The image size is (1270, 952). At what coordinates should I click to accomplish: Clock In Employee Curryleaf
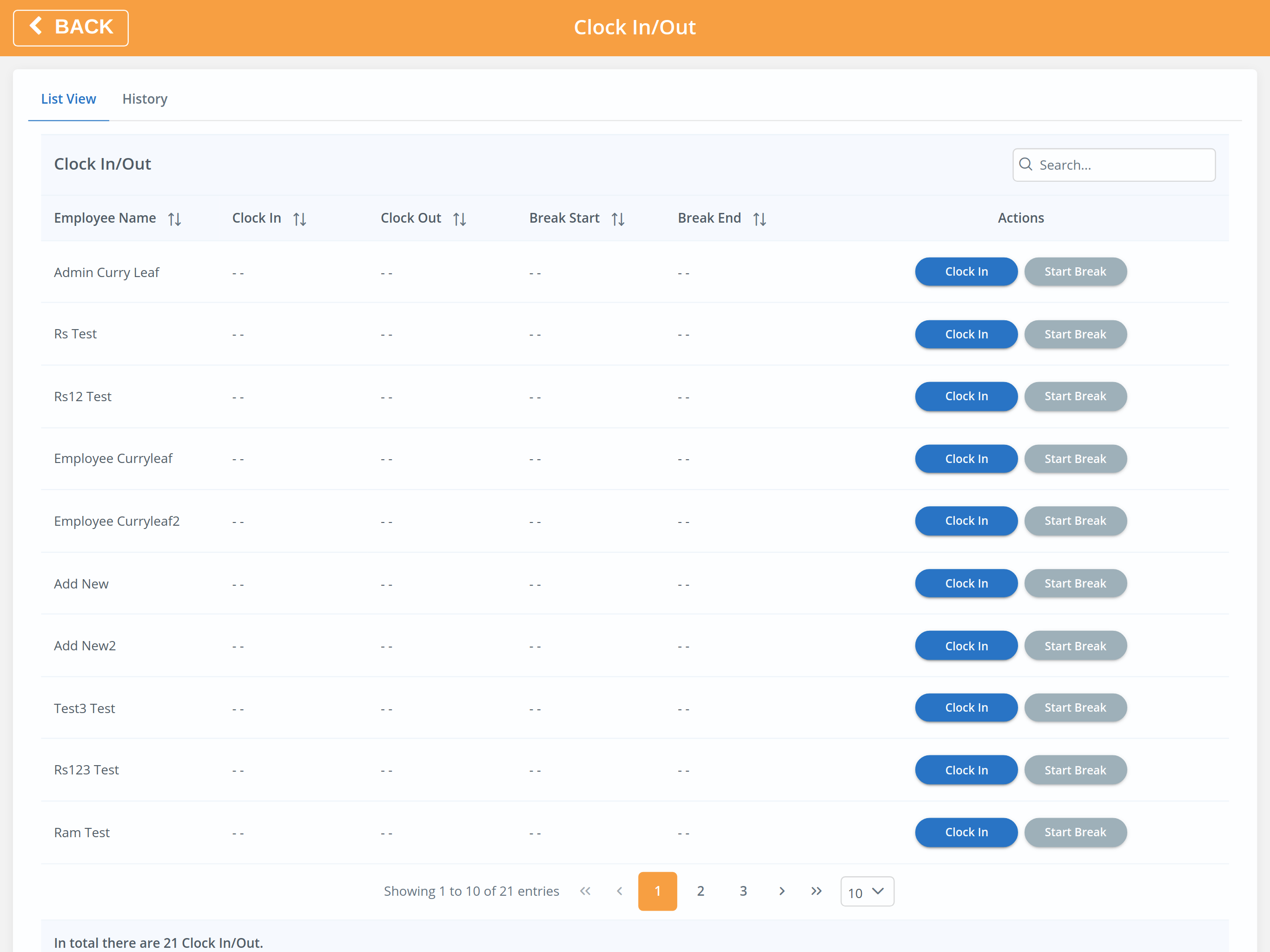(966, 459)
